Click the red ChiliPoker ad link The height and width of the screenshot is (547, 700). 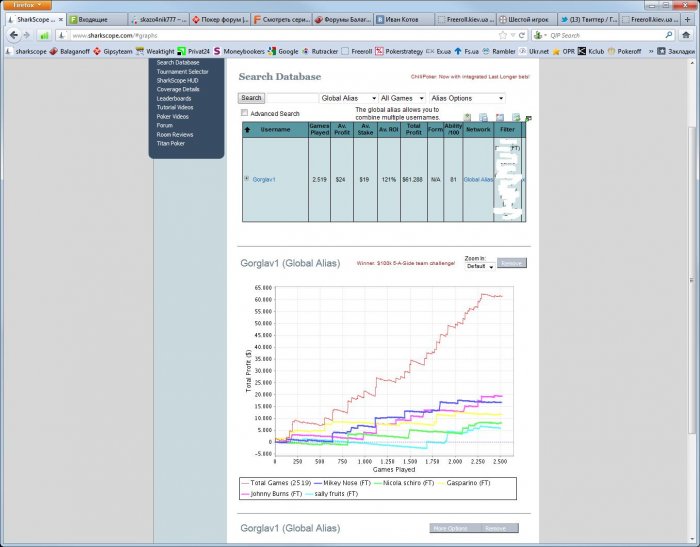pos(470,77)
